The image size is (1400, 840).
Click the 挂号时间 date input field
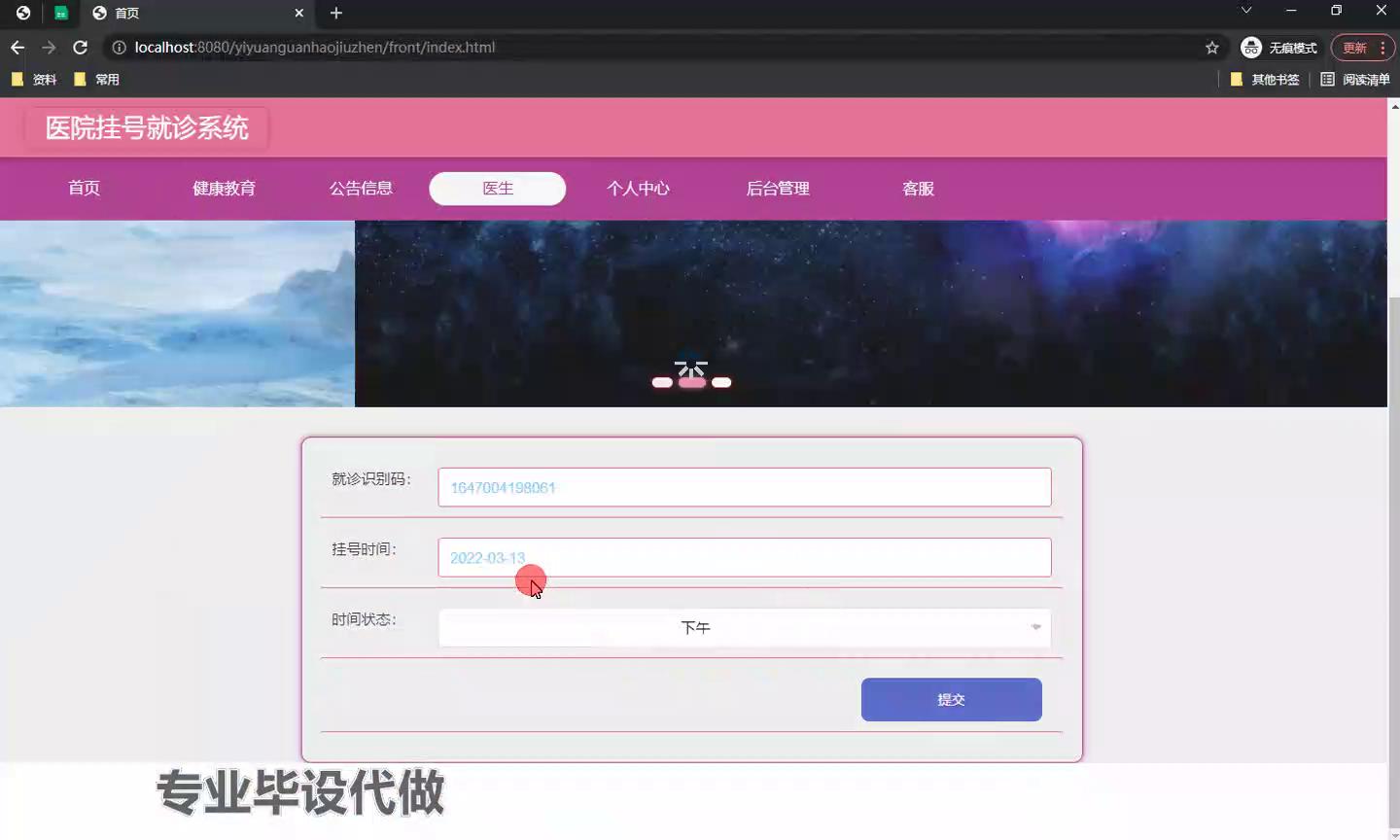(744, 558)
